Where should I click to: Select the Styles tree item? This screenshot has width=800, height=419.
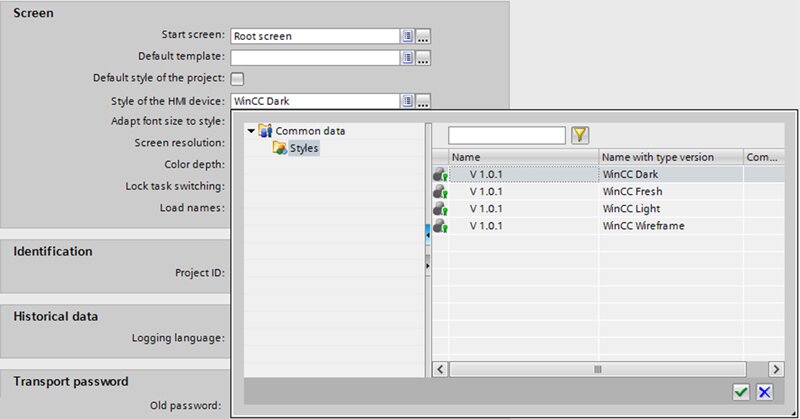[x=304, y=149]
